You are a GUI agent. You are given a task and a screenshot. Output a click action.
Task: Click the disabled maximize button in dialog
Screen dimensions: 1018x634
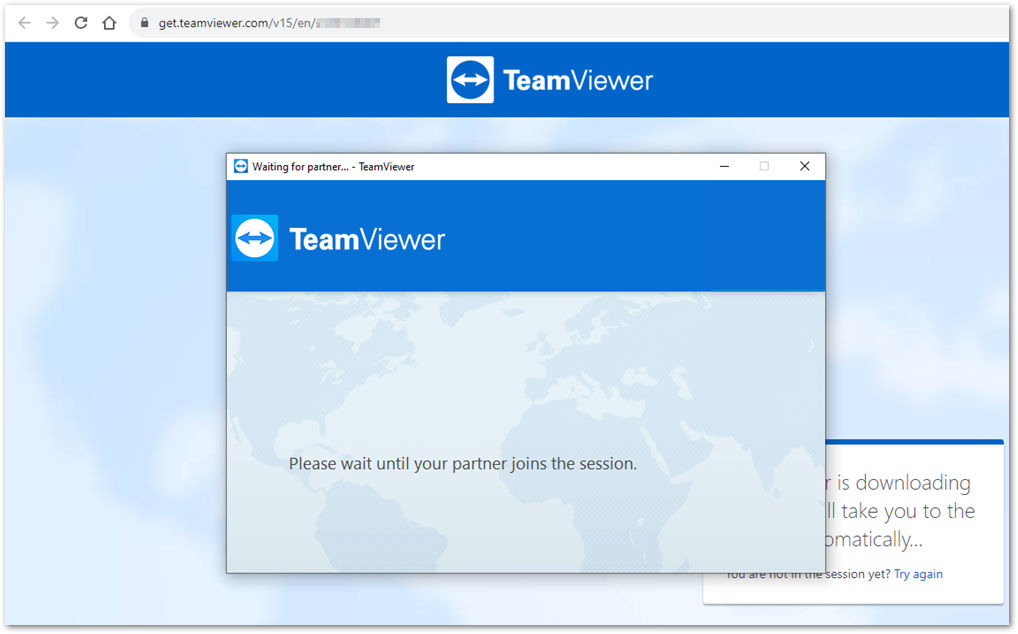point(764,166)
